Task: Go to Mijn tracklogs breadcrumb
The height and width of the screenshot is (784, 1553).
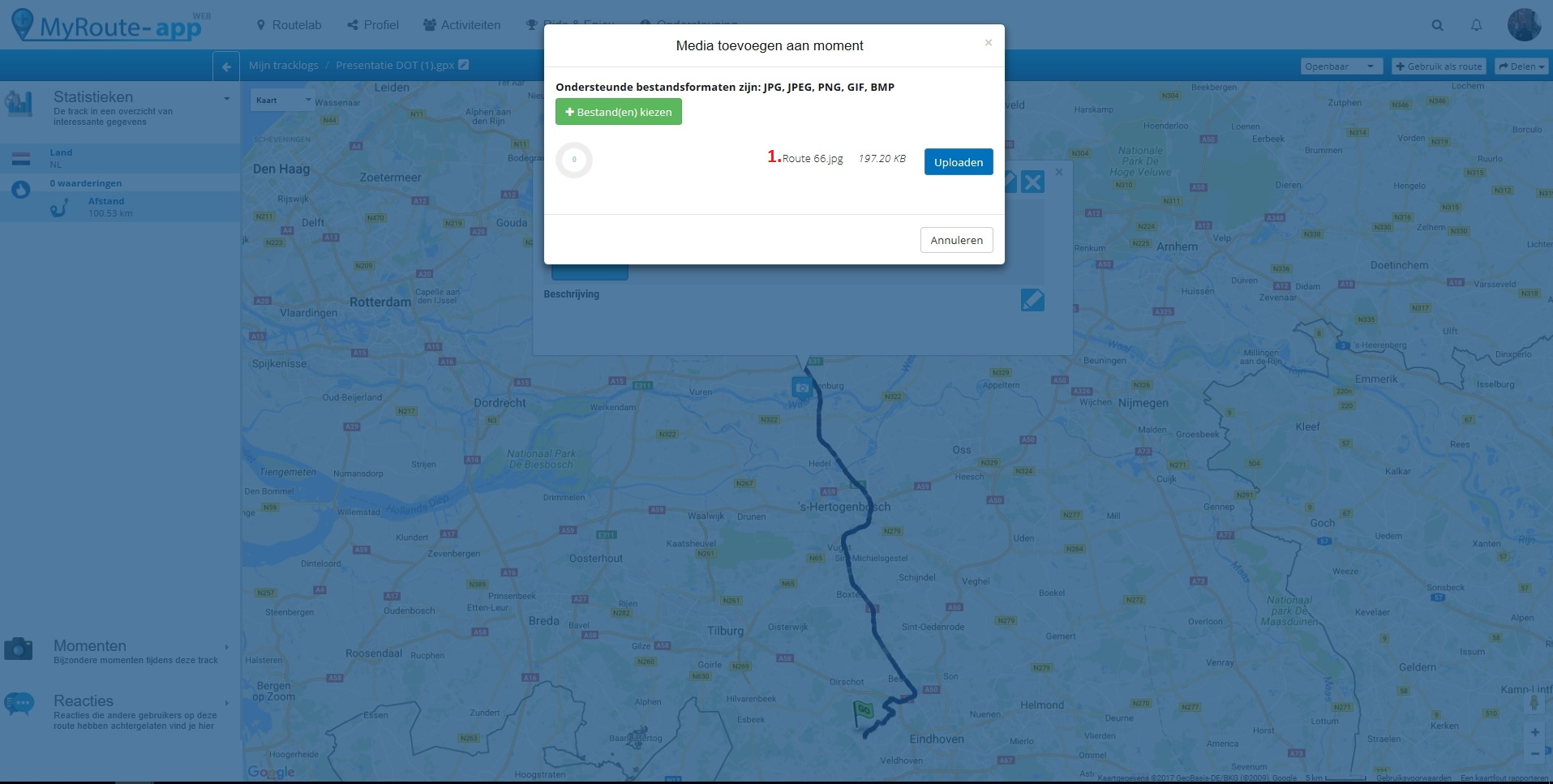Action: coord(283,66)
